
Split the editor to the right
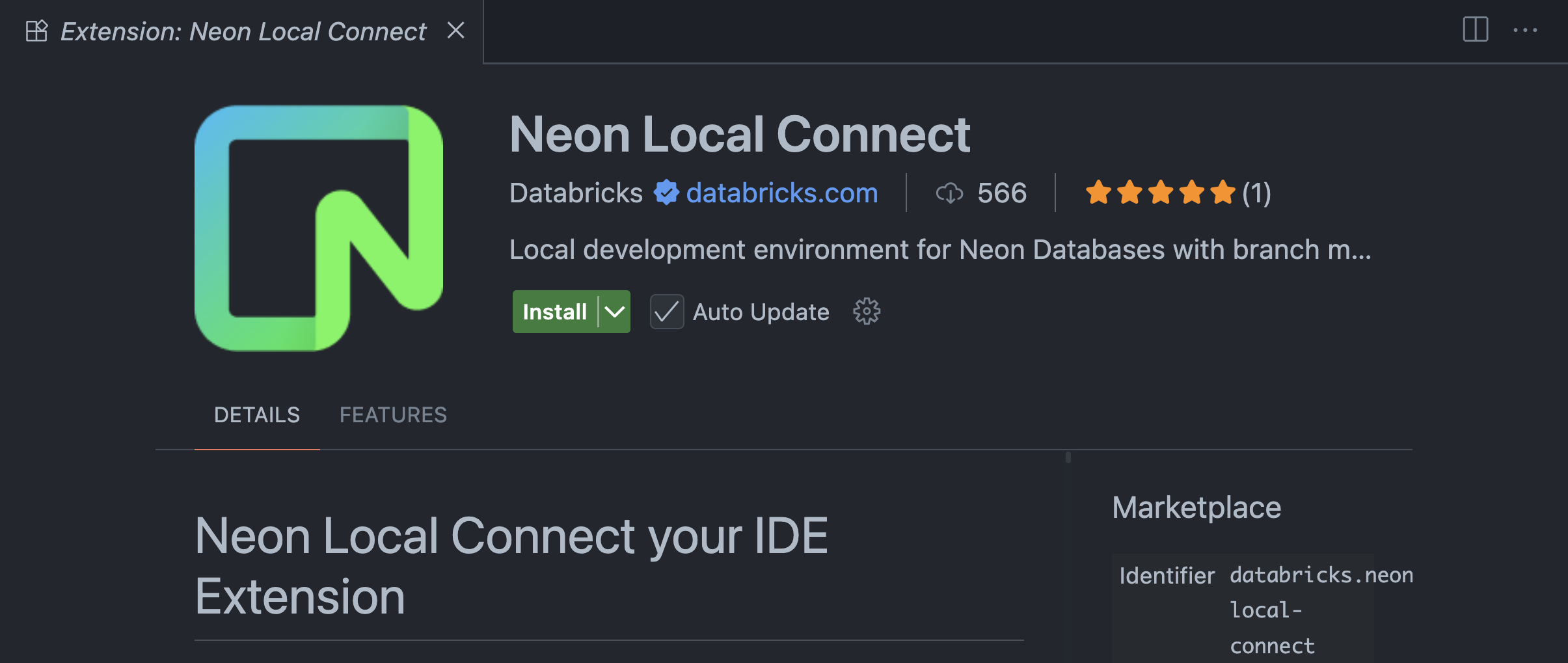[x=1475, y=30]
